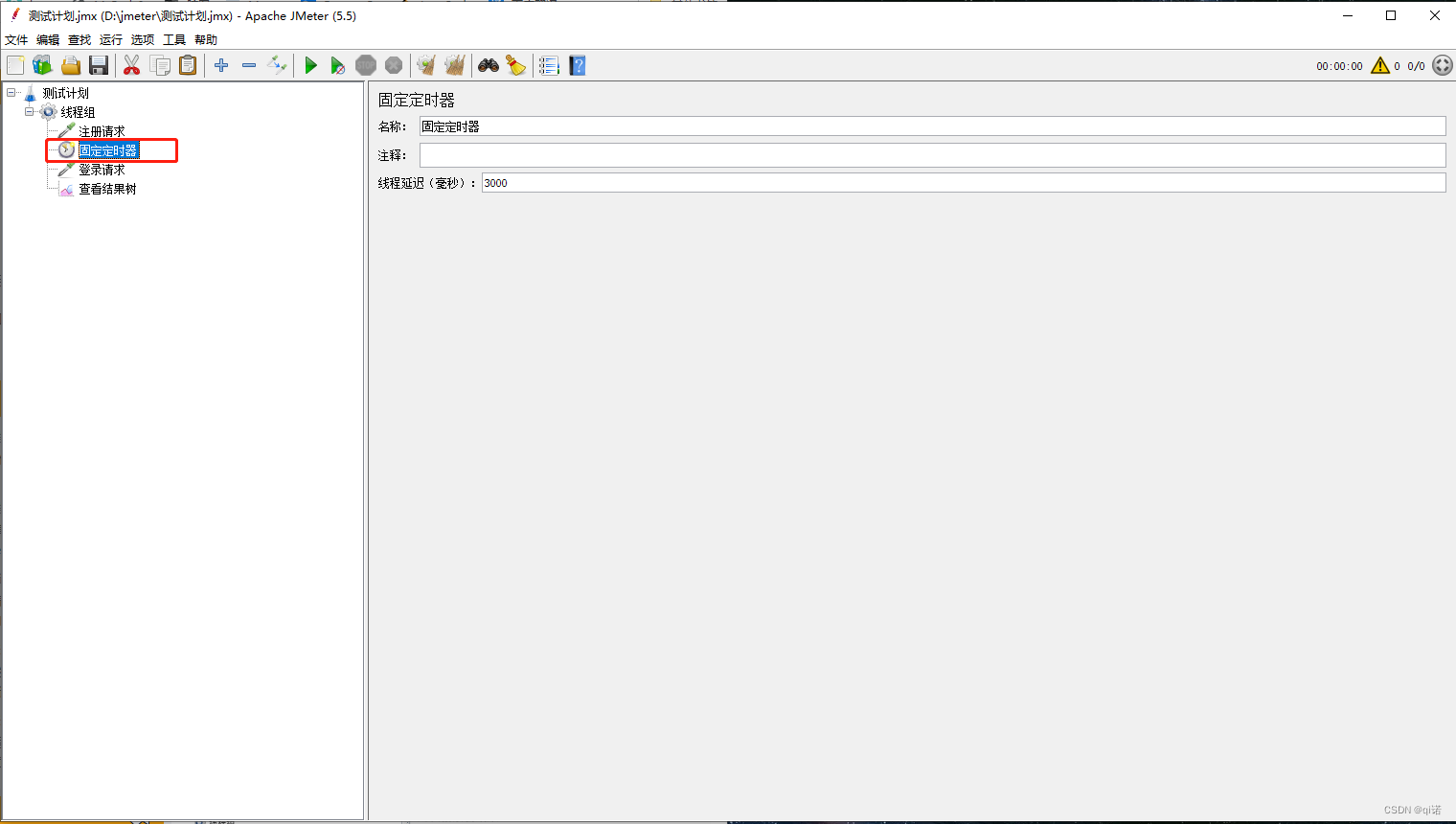Image resolution: width=1456 pixels, height=824 pixels.
Task: Open Function Helper dialog list icon
Action: coord(549,65)
